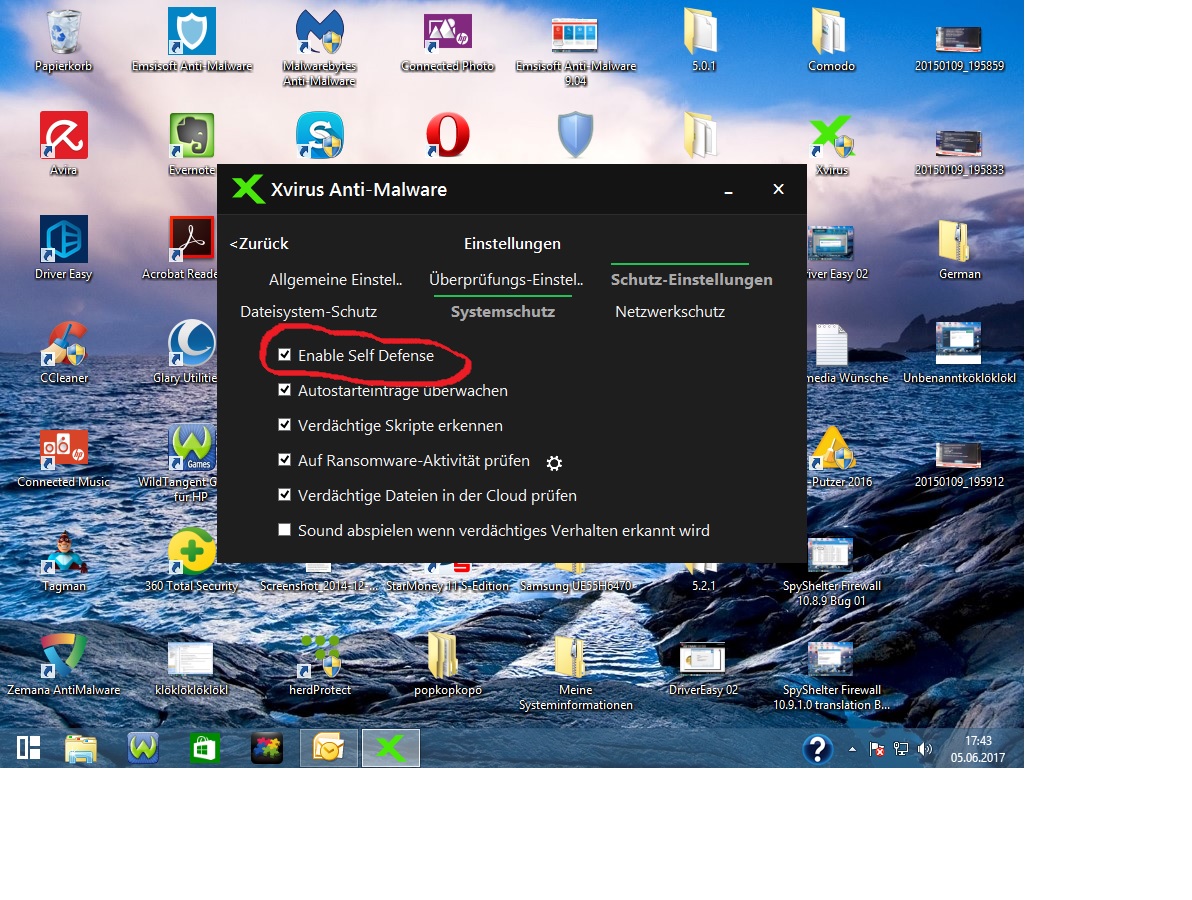Switch to the Überprüfungs-Einstel.. tab
Image resolution: width=1192 pixels, height=900 pixels.
tap(506, 280)
